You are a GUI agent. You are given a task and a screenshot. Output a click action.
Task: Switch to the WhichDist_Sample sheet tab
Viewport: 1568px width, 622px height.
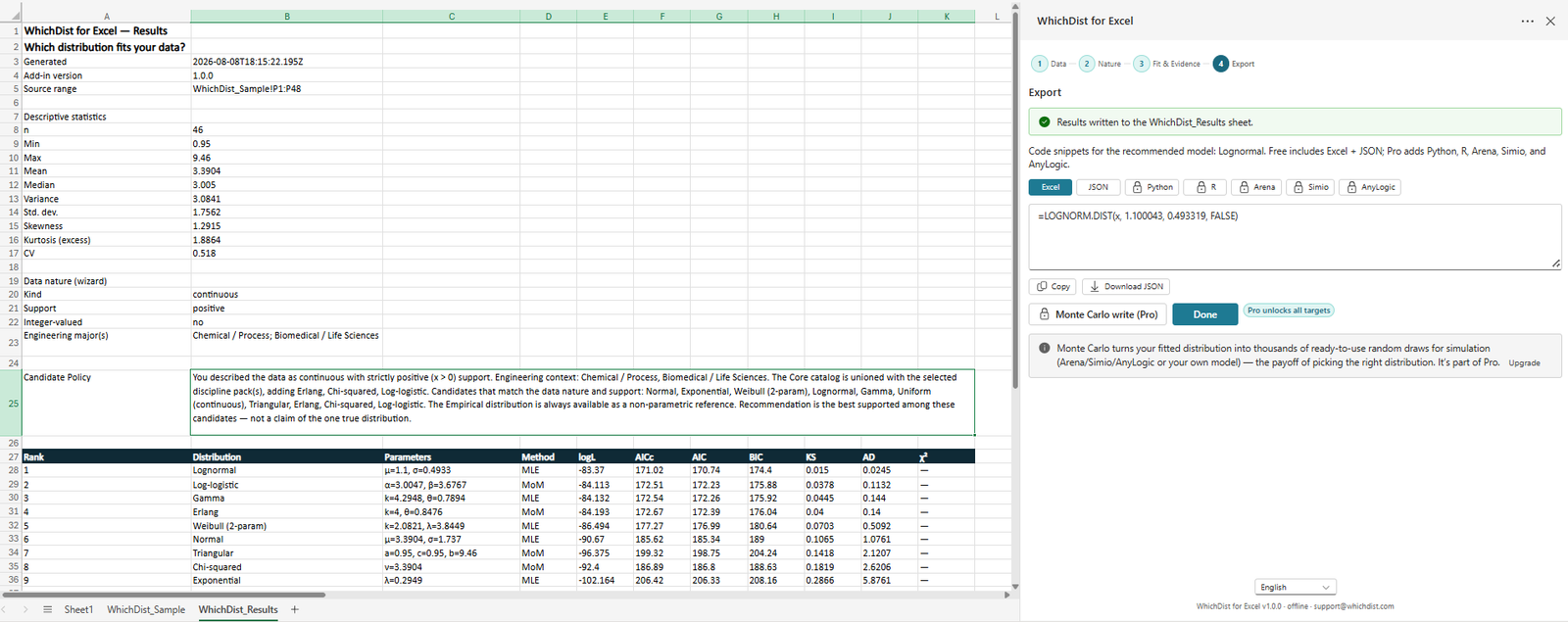click(x=146, y=609)
